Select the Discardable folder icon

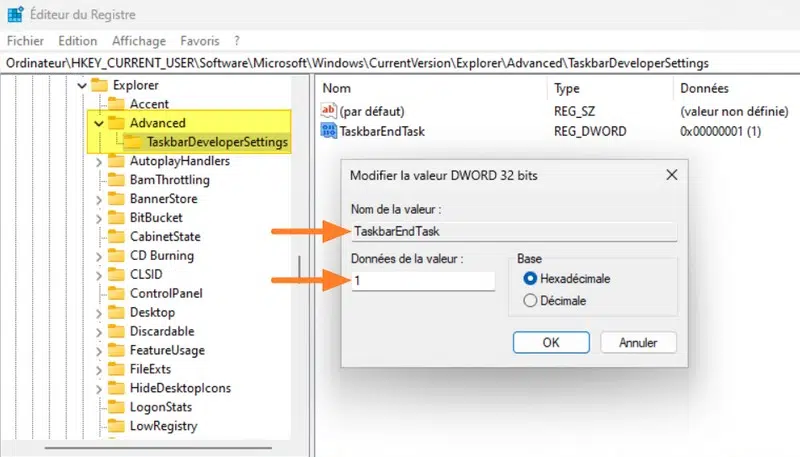tap(116, 331)
